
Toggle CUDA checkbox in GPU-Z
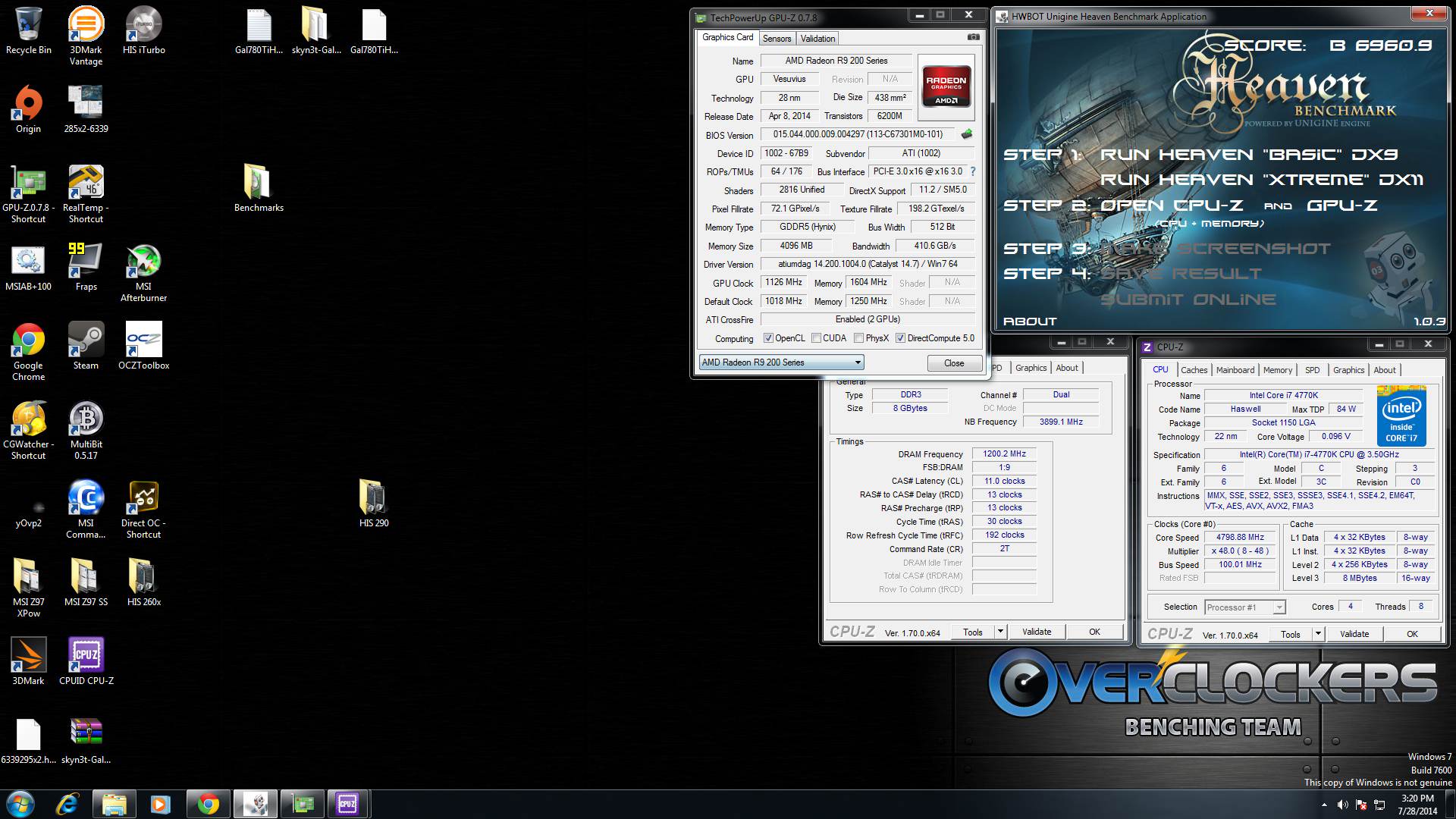click(x=816, y=338)
